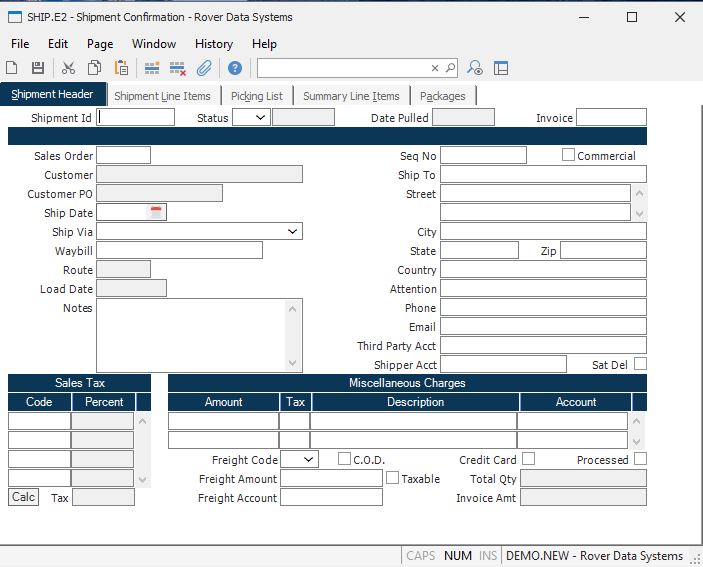
Task: Switch to the Shipment Line Items tab
Action: click(x=162, y=96)
